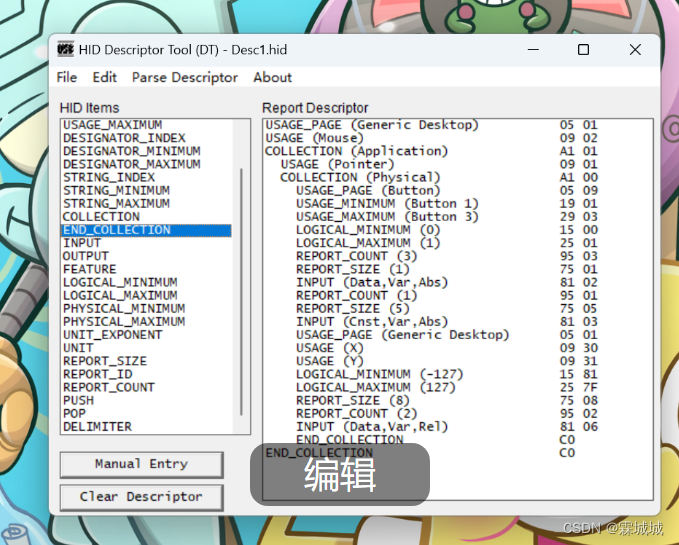Select STRING_MAXIMUM in HID Items list
The image size is (679, 545).
click(146, 203)
